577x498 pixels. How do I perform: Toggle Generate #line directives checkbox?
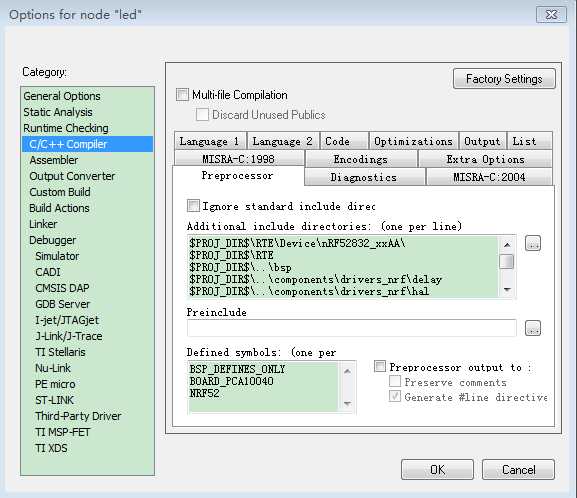[x=395, y=396]
